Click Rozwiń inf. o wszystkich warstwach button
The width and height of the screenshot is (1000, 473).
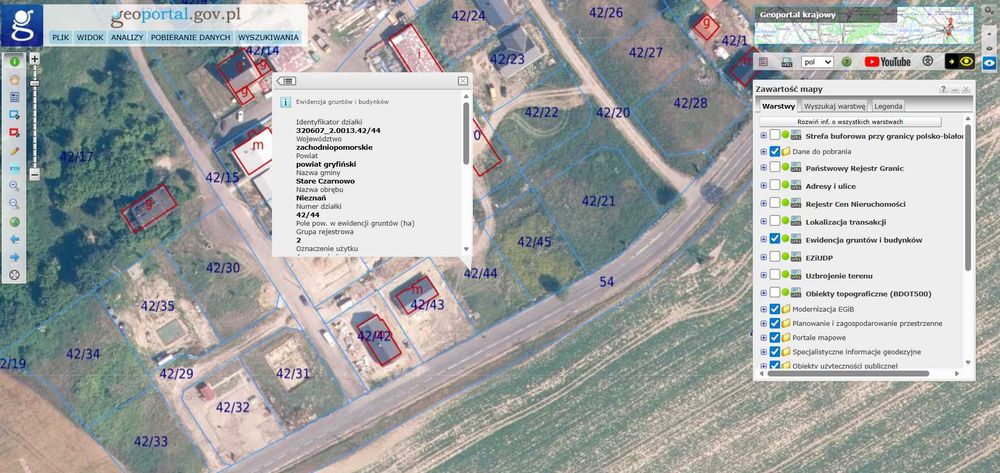850,122
